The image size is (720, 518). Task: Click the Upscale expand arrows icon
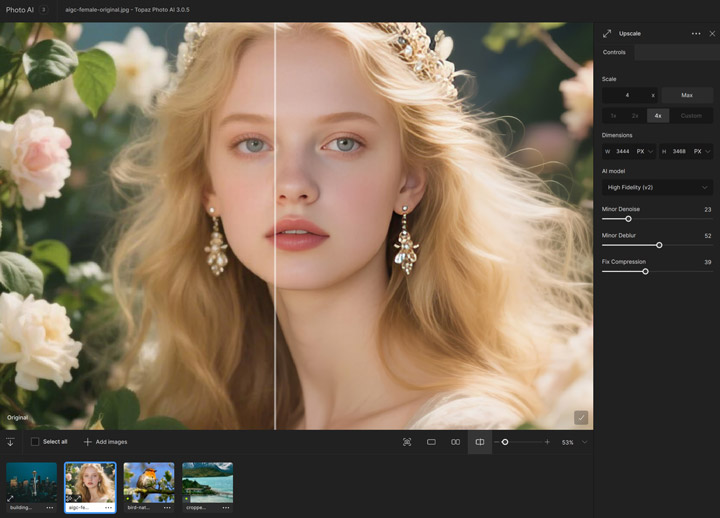tap(607, 34)
